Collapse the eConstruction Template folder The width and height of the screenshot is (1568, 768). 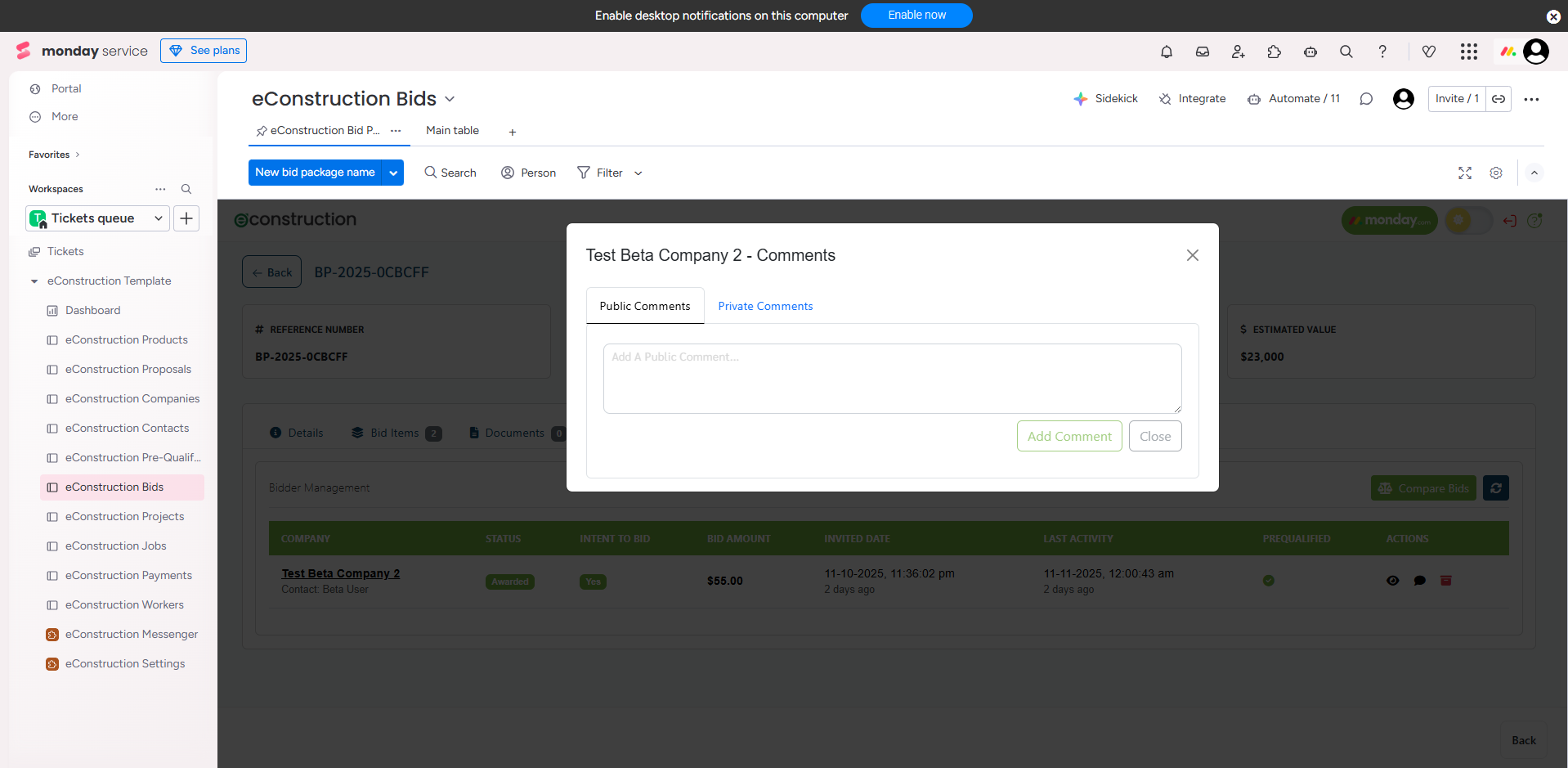click(x=34, y=281)
